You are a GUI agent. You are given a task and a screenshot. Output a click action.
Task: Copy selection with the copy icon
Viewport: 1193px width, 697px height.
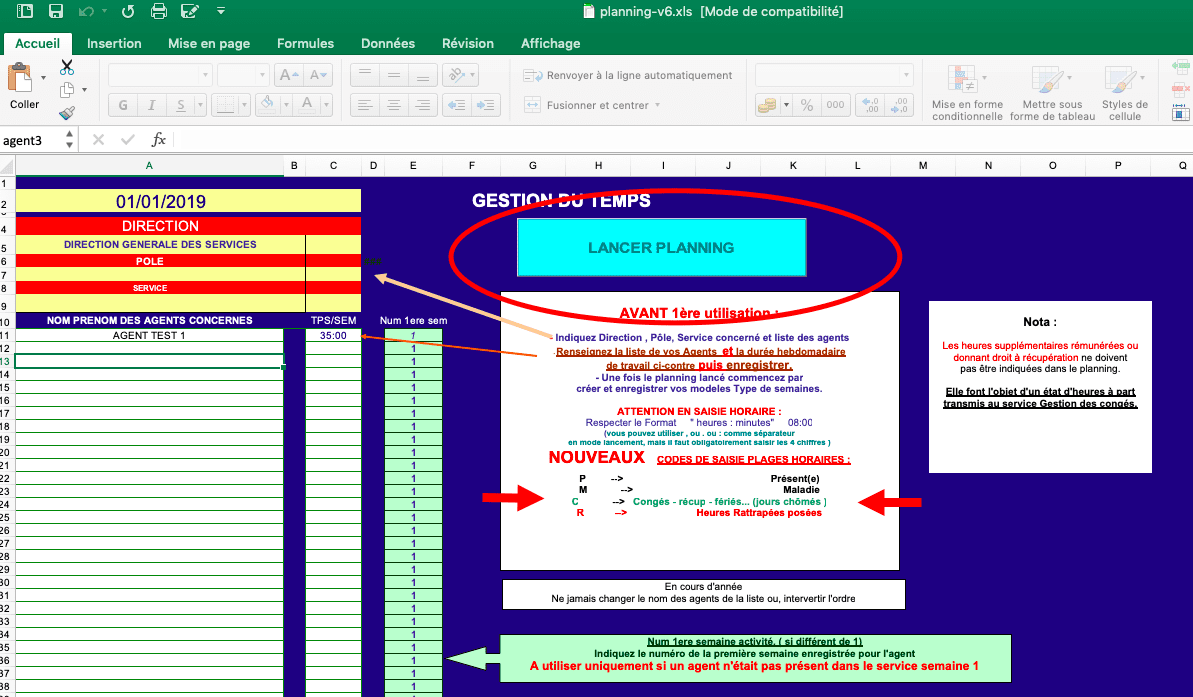tap(67, 90)
